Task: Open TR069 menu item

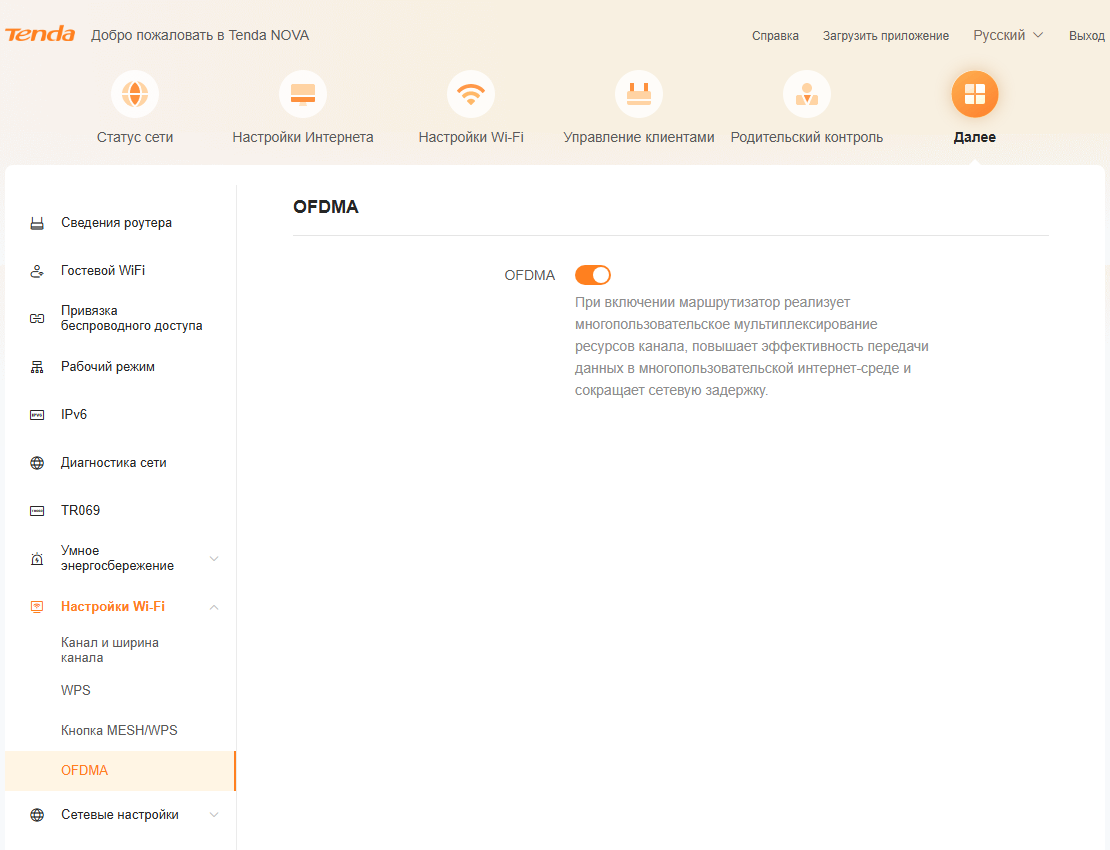Action: (x=80, y=510)
